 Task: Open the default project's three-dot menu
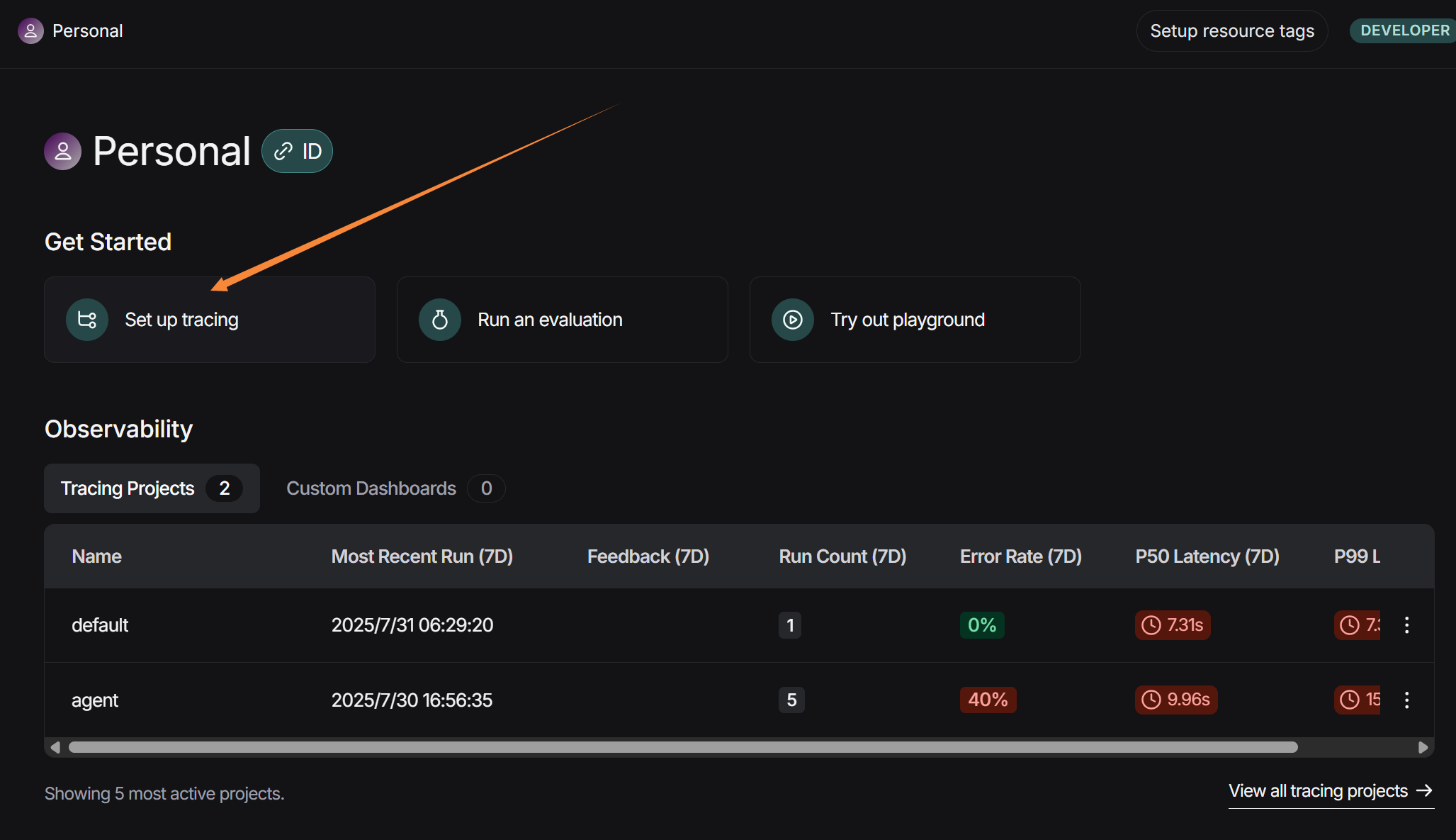point(1406,625)
